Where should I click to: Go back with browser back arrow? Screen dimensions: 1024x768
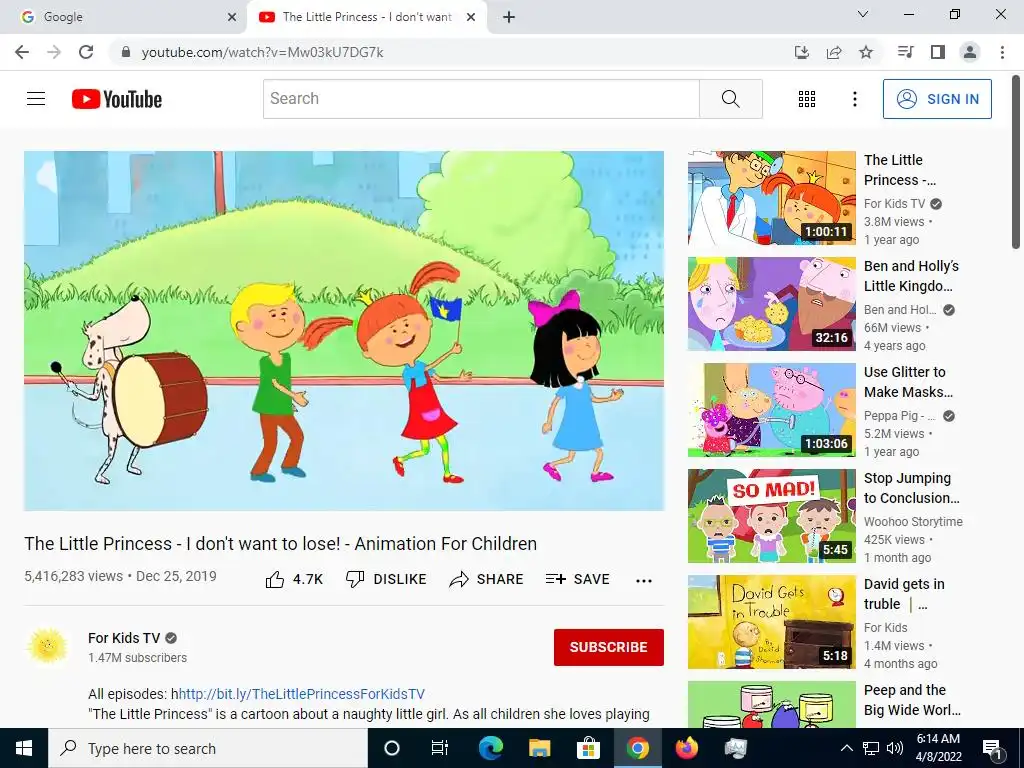point(22,52)
